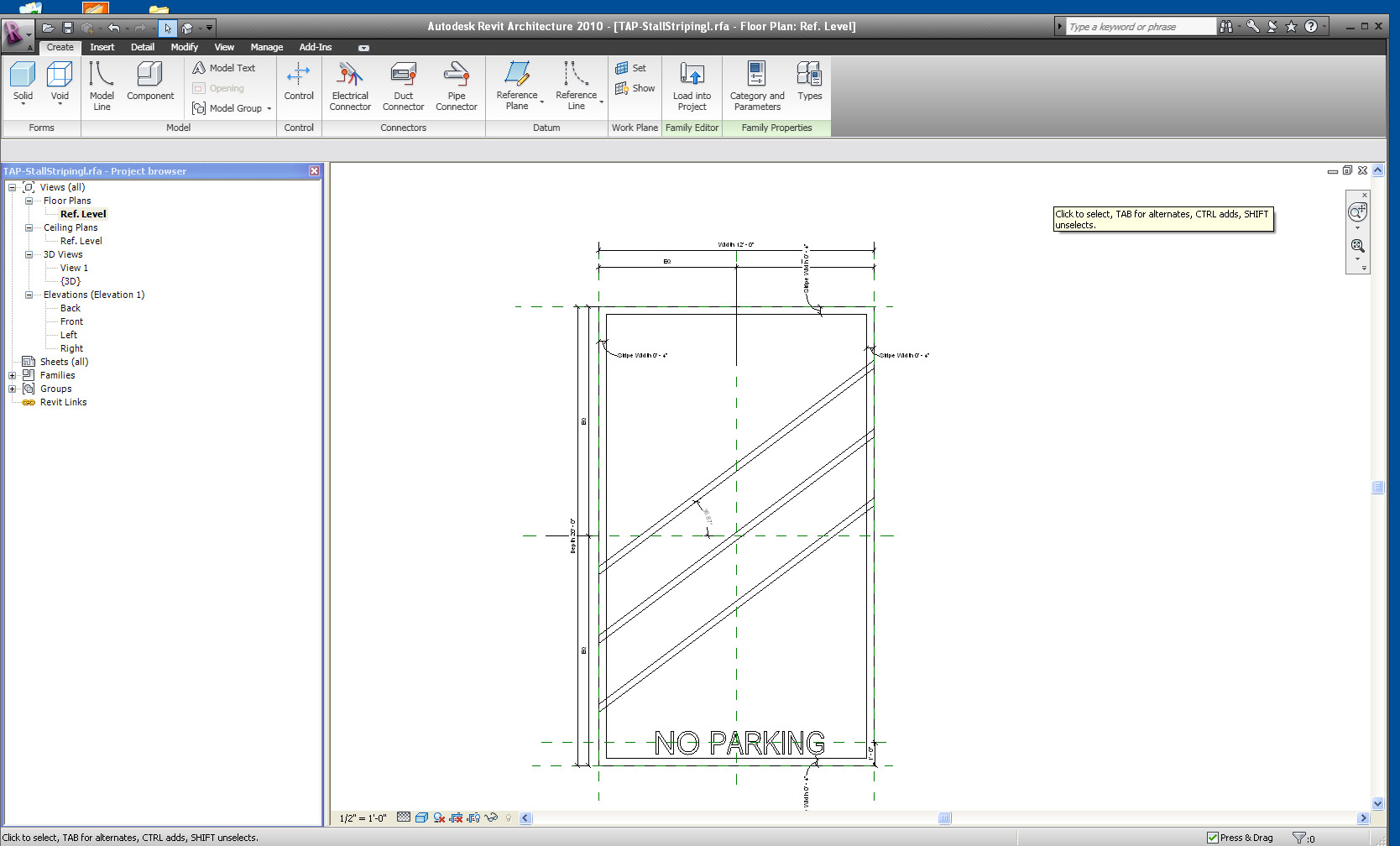Click Load into Project icon
The image size is (1400, 846).
(692, 86)
